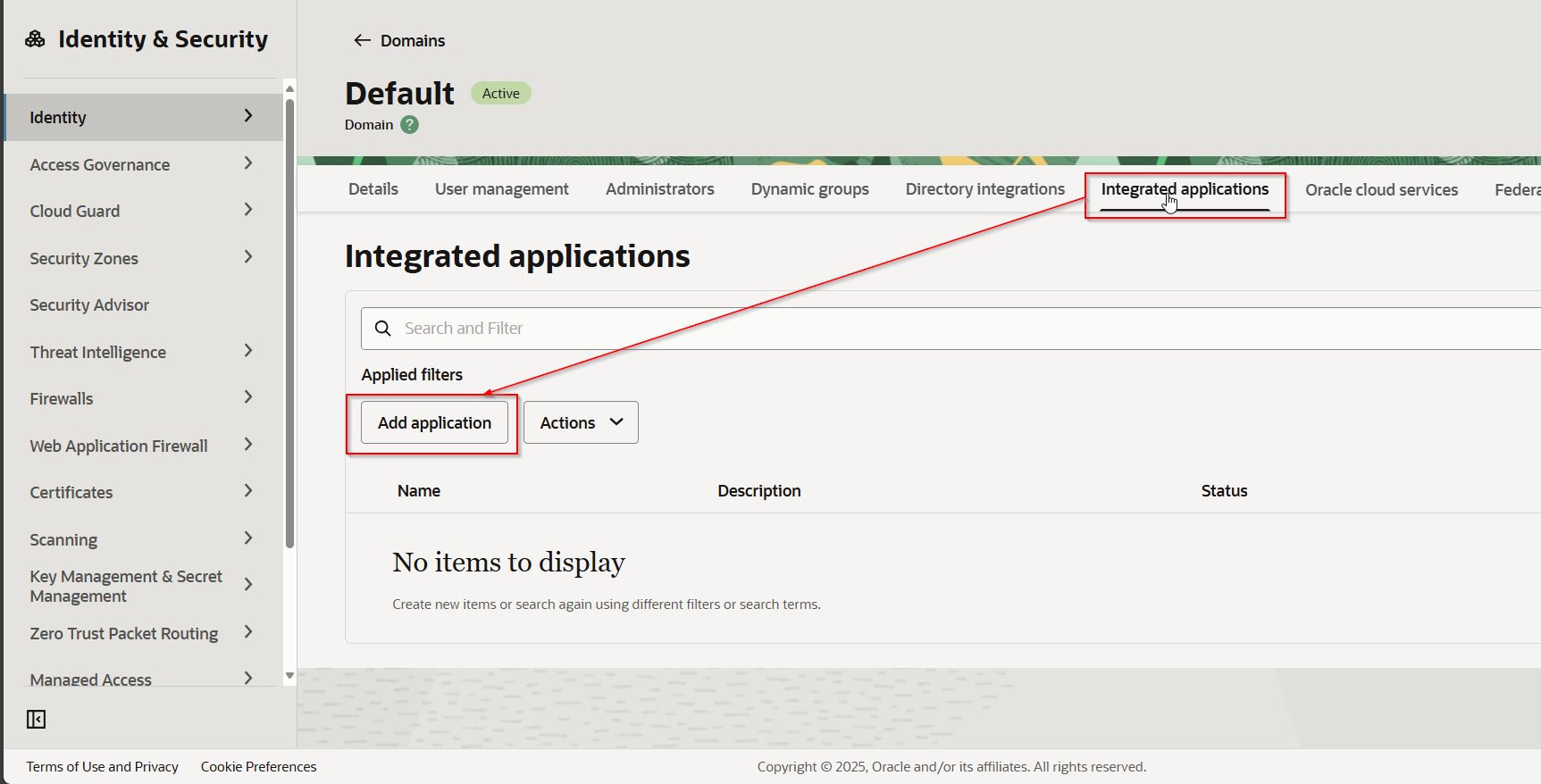The width and height of the screenshot is (1541, 784).
Task: Expand the Key Management & Secret Management chevron
Action: [x=248, y=585]
